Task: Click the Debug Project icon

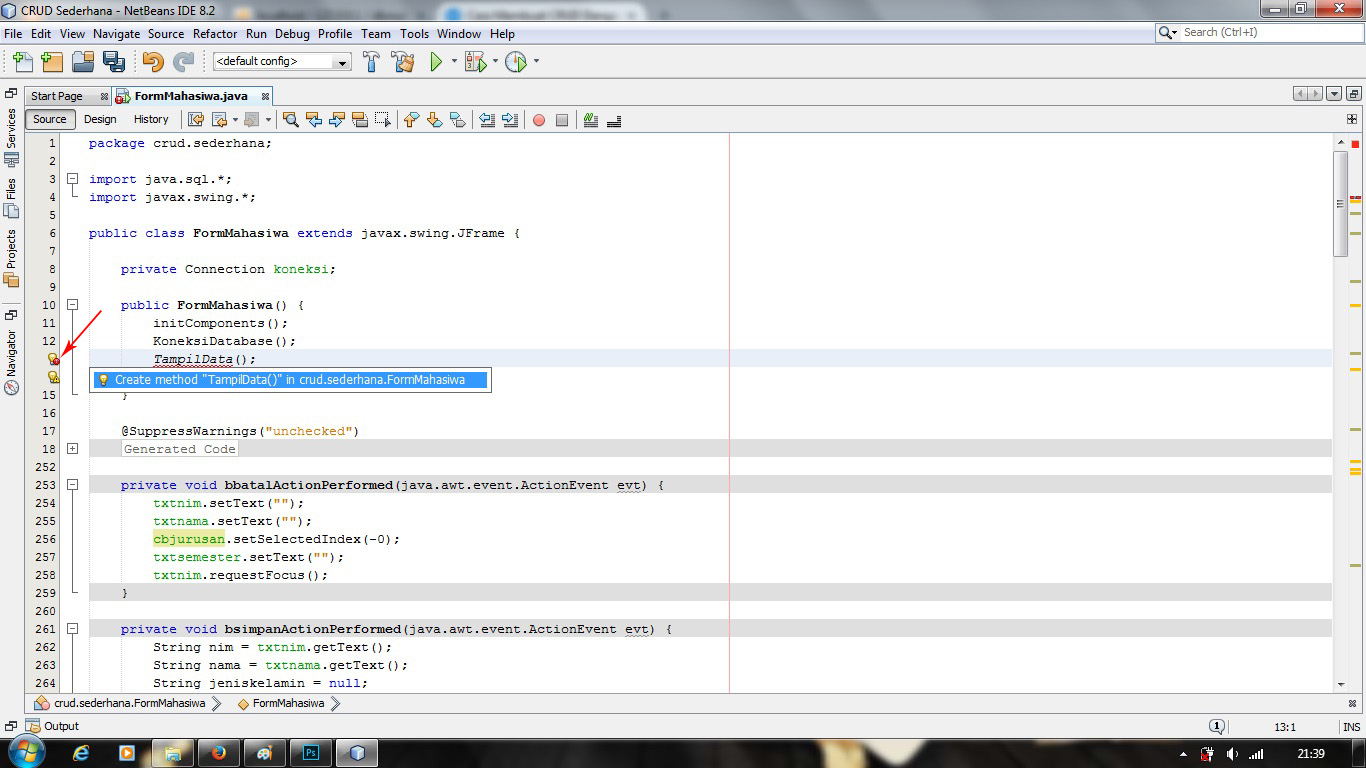Action: [x=475, y=62]
